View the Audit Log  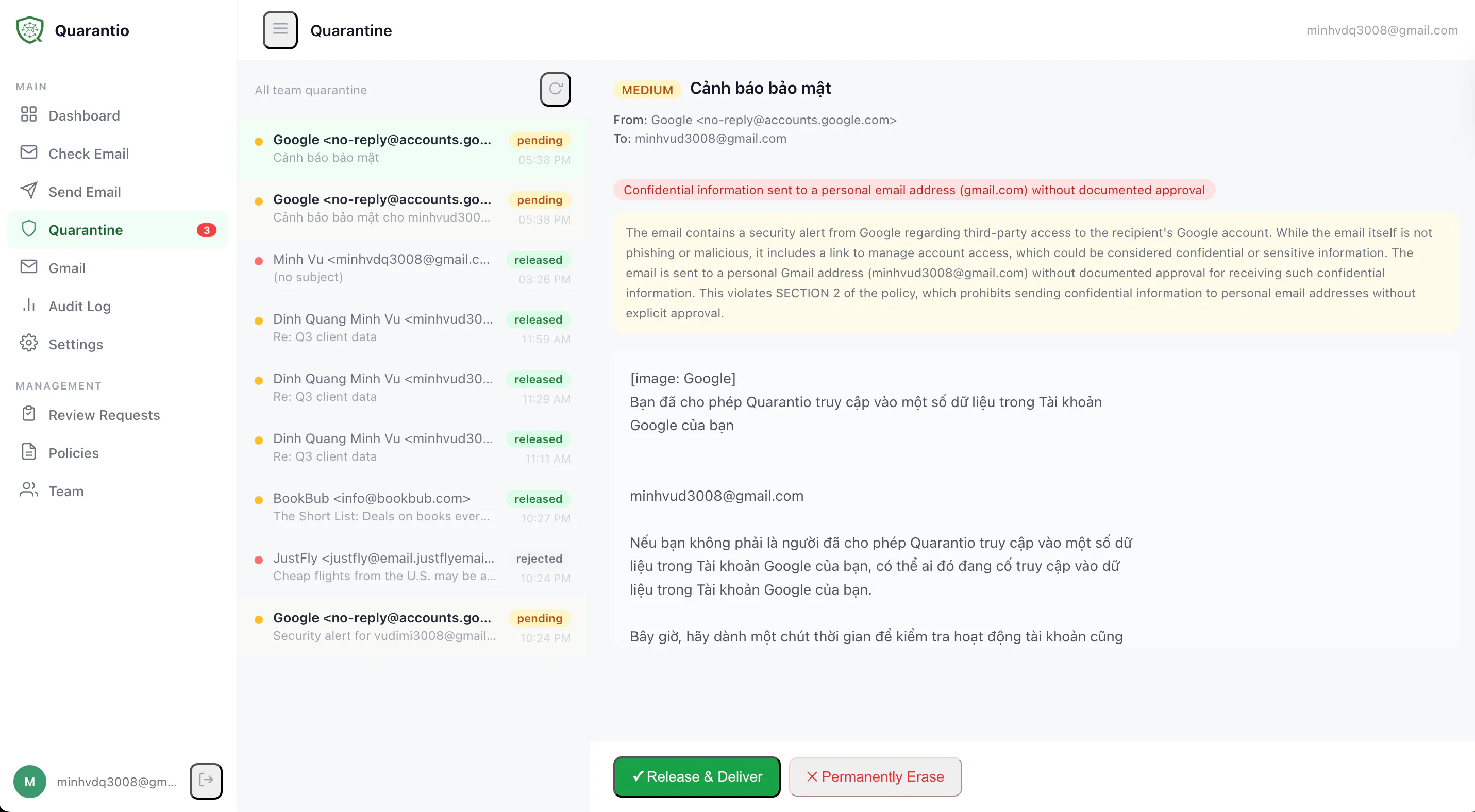[x=118, y=306]
